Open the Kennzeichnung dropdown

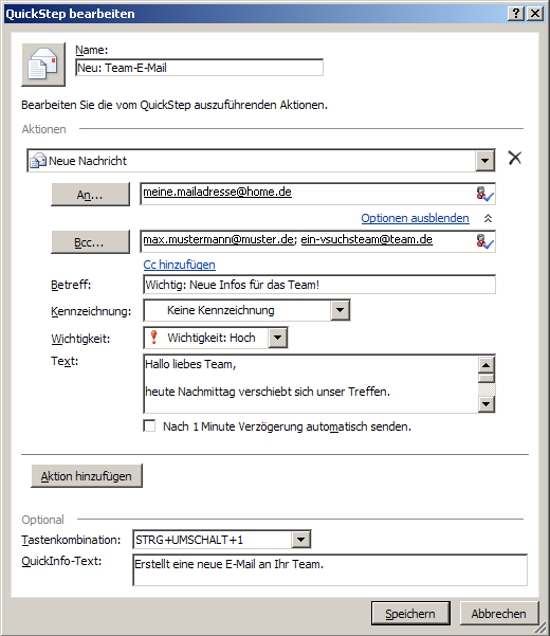click(x=340, y=311)
